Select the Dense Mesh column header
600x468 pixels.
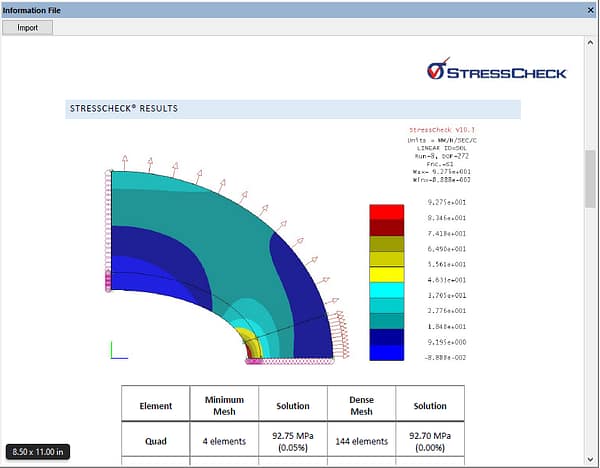361,405
